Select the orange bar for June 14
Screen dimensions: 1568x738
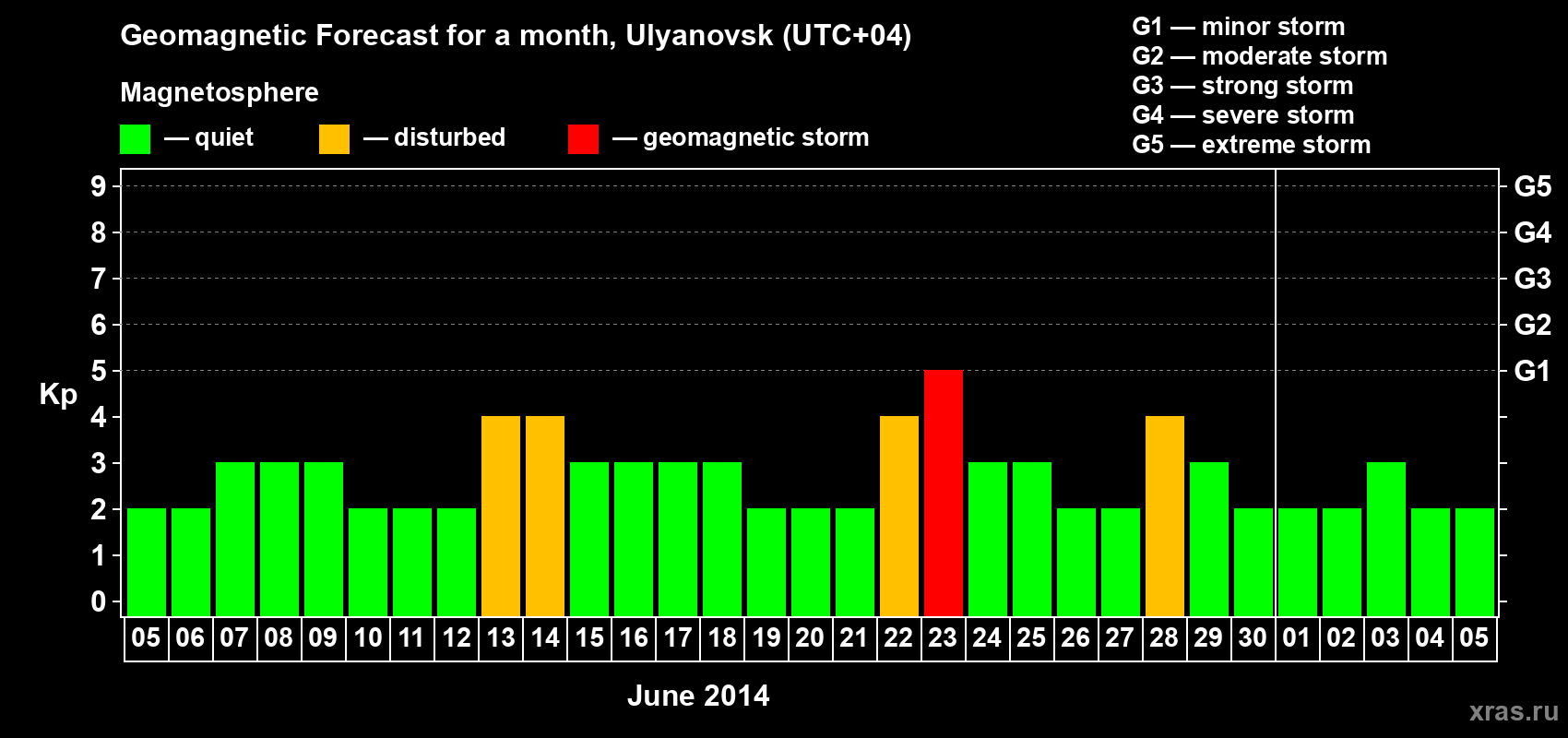(545, 516)
